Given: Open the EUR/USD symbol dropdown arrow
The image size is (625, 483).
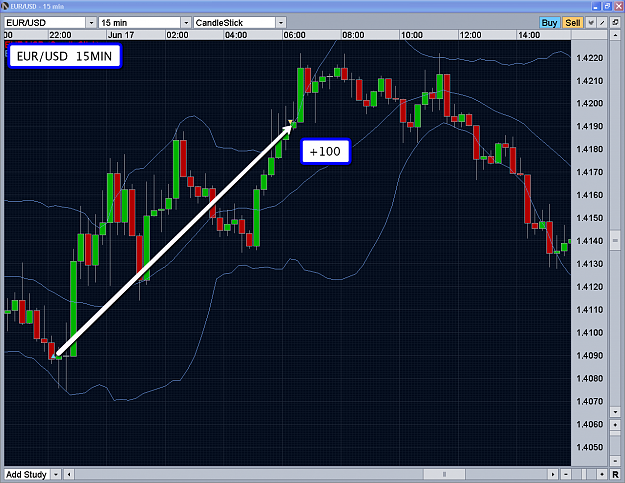Looking at the screenshot, I should [x=92, y=23].
